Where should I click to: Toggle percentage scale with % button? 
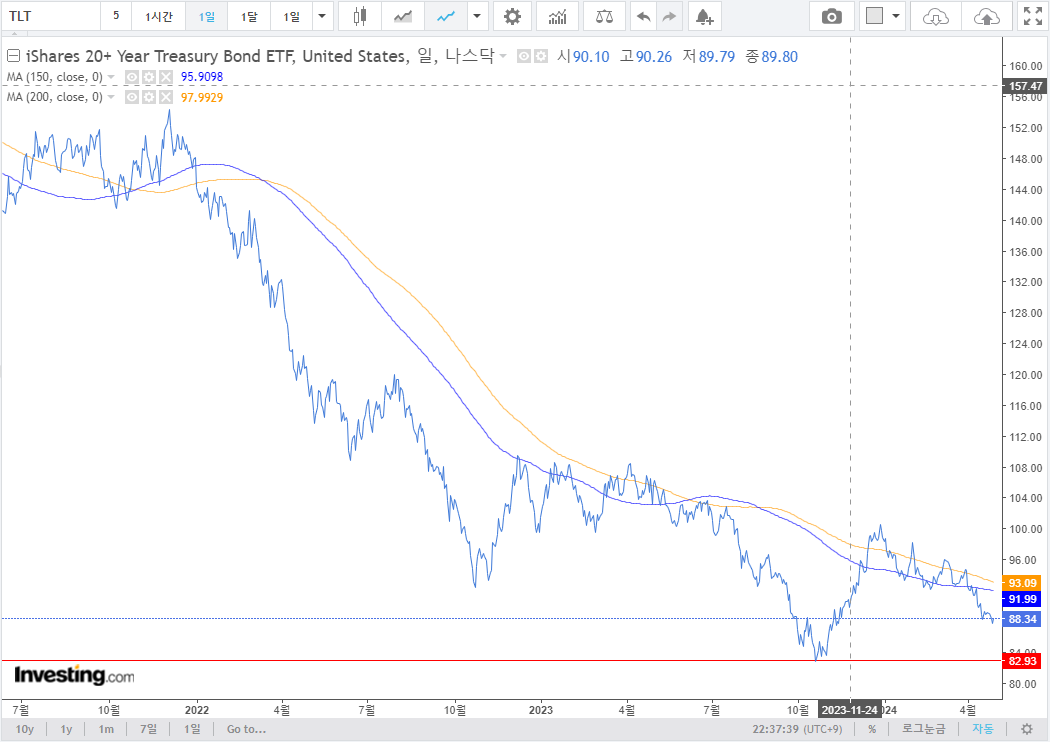[872, 729]
